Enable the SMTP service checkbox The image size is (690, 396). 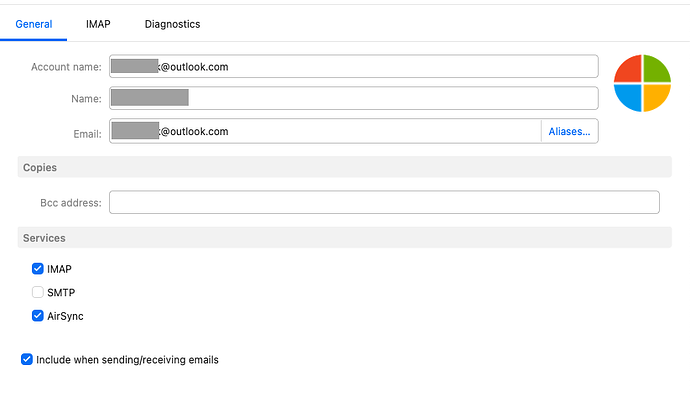tap(38, 292)
